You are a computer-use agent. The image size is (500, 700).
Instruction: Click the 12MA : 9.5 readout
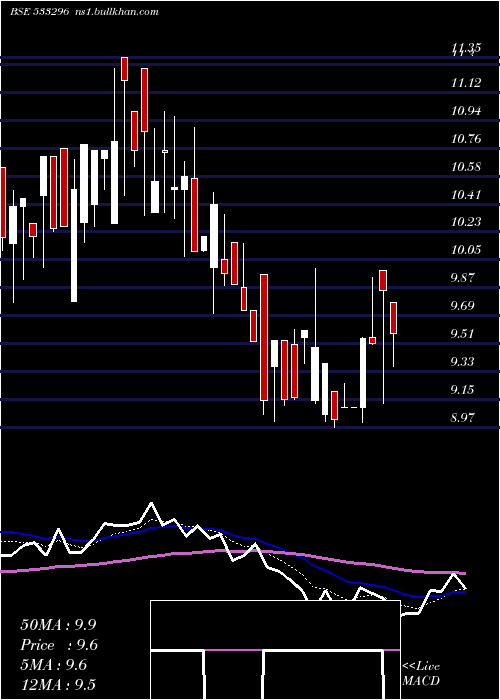[x=58, y=684]
